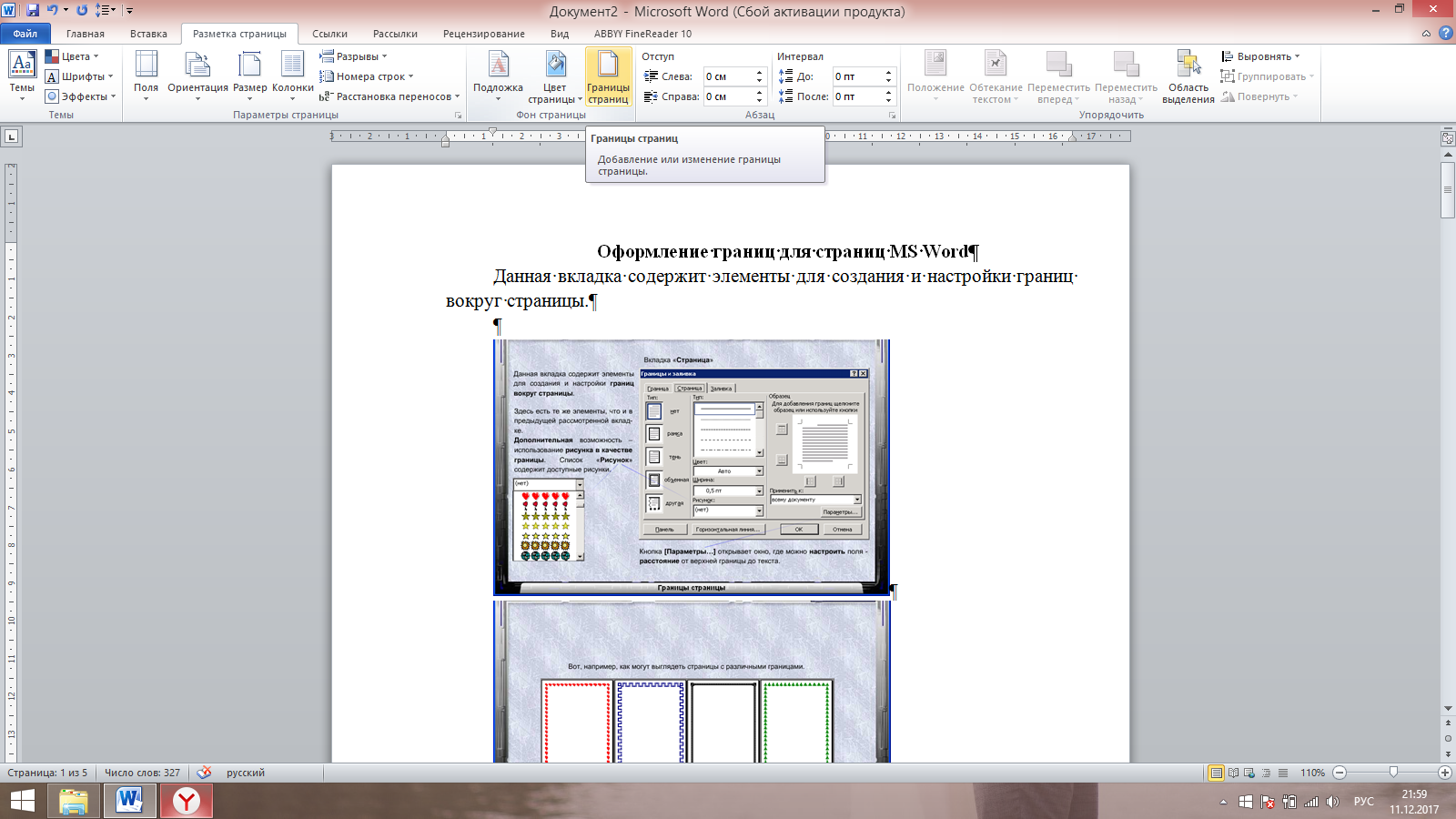
Task: Open Windows Start button
Action: point(22,801)
